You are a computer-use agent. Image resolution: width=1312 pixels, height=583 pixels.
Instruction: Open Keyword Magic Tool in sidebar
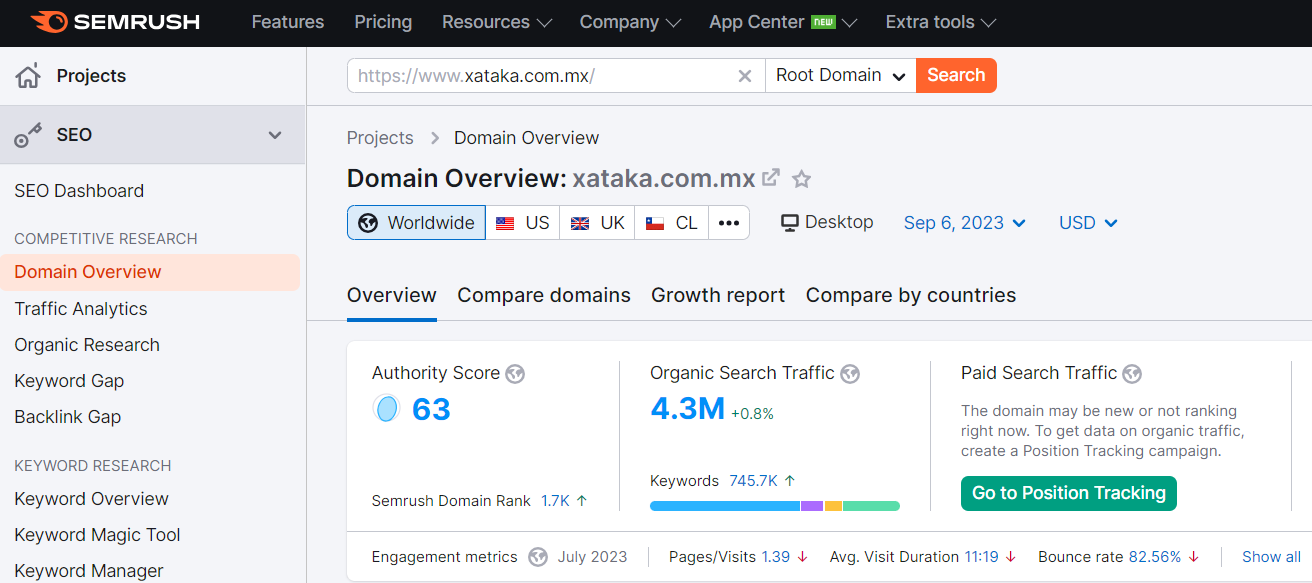pos(97,535)
